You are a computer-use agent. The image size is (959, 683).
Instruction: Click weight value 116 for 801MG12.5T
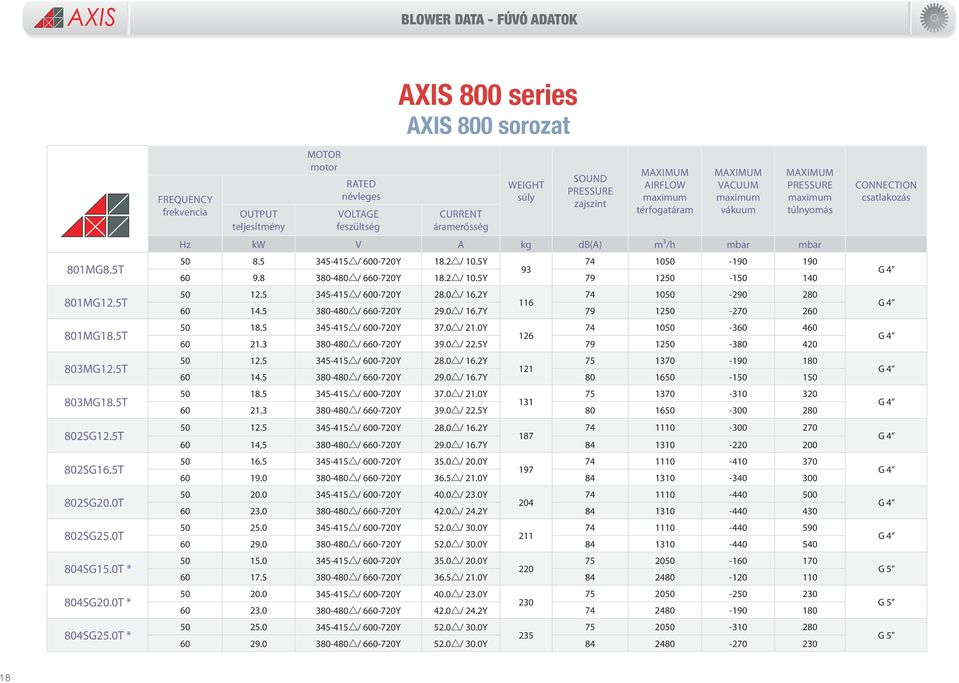pos(526,303)
